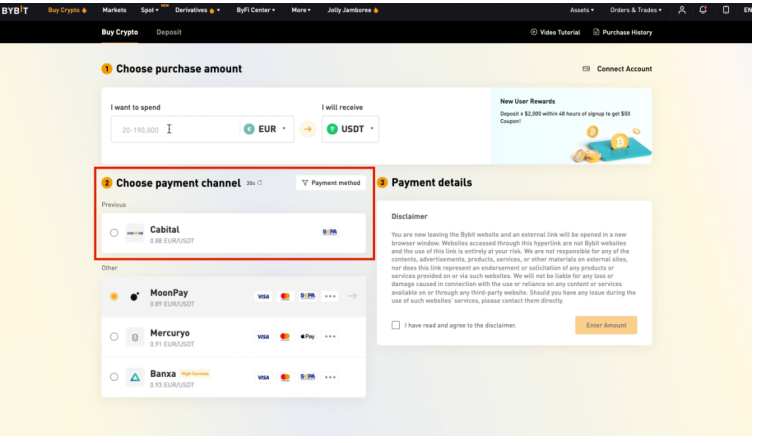Click the MoonPay provider logo
The width and height of the screenshot is (759, 443).
point(135,296)
